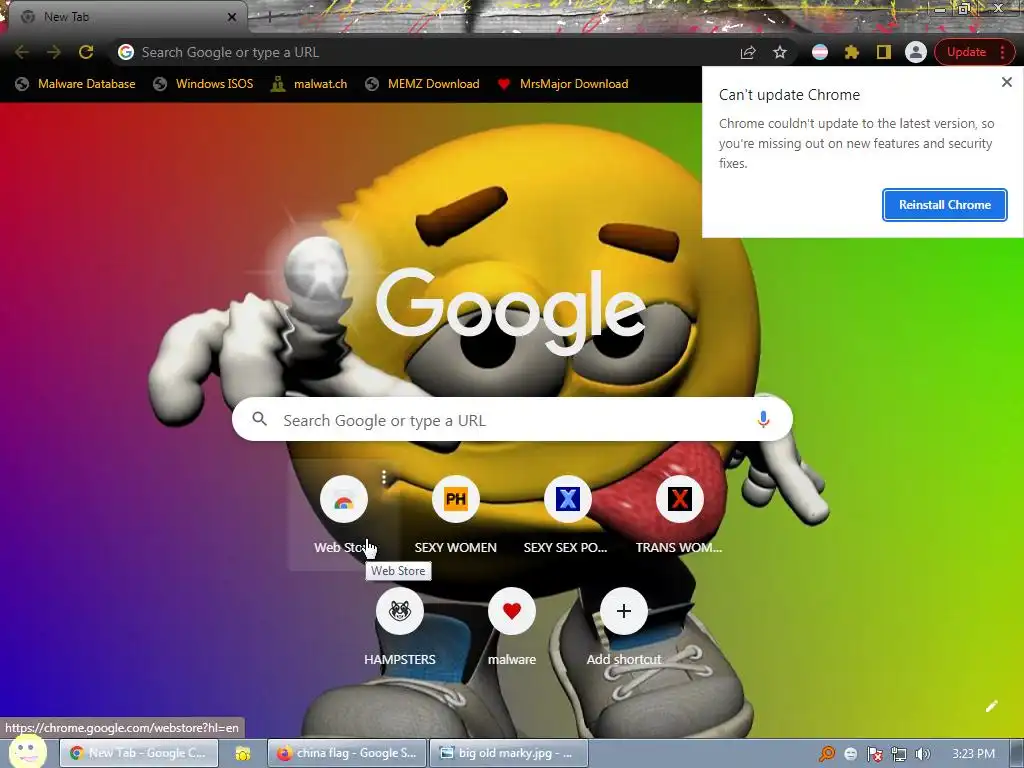The width and height of the screenshot is (1024, 768).
Task: Click the smiley Start button on taskbar
Action: [28, 751]
